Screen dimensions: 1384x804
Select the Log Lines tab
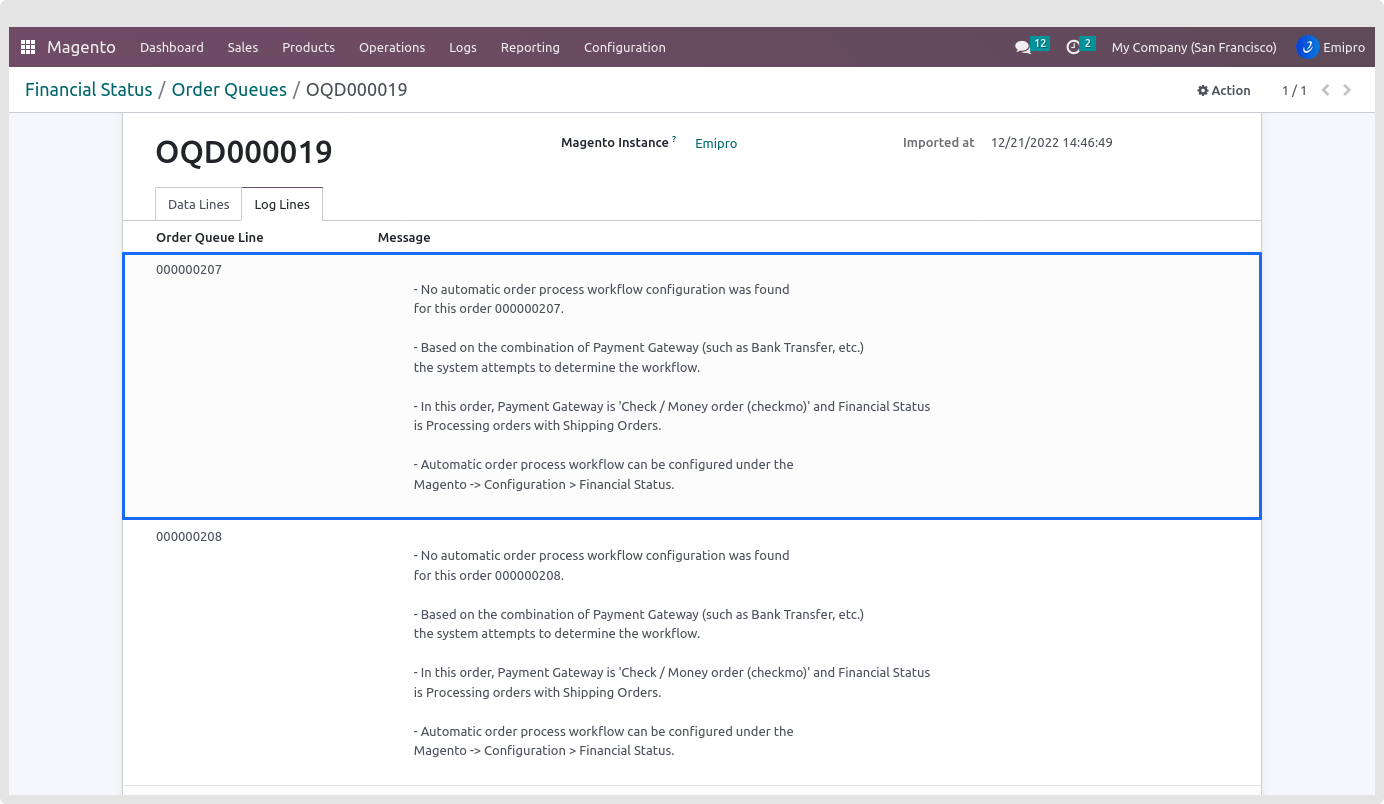click(x=282, y=204)
